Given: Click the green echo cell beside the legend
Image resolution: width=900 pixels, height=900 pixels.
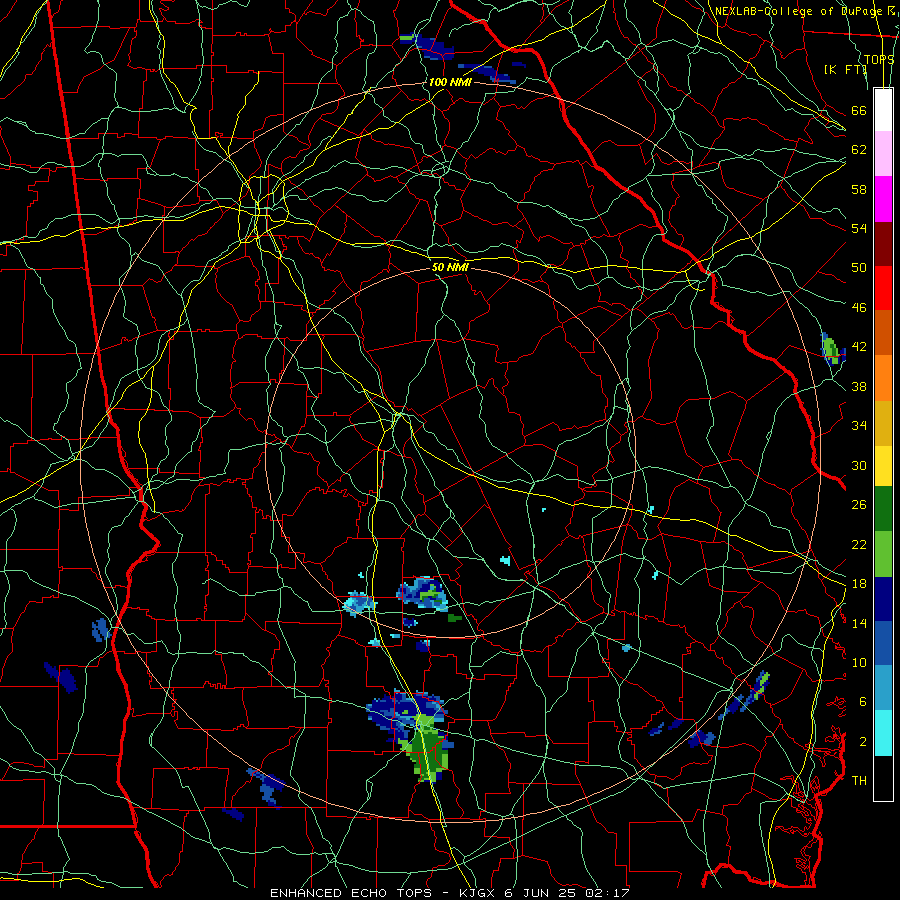Looking at the screenshot, I should (832, 348).
